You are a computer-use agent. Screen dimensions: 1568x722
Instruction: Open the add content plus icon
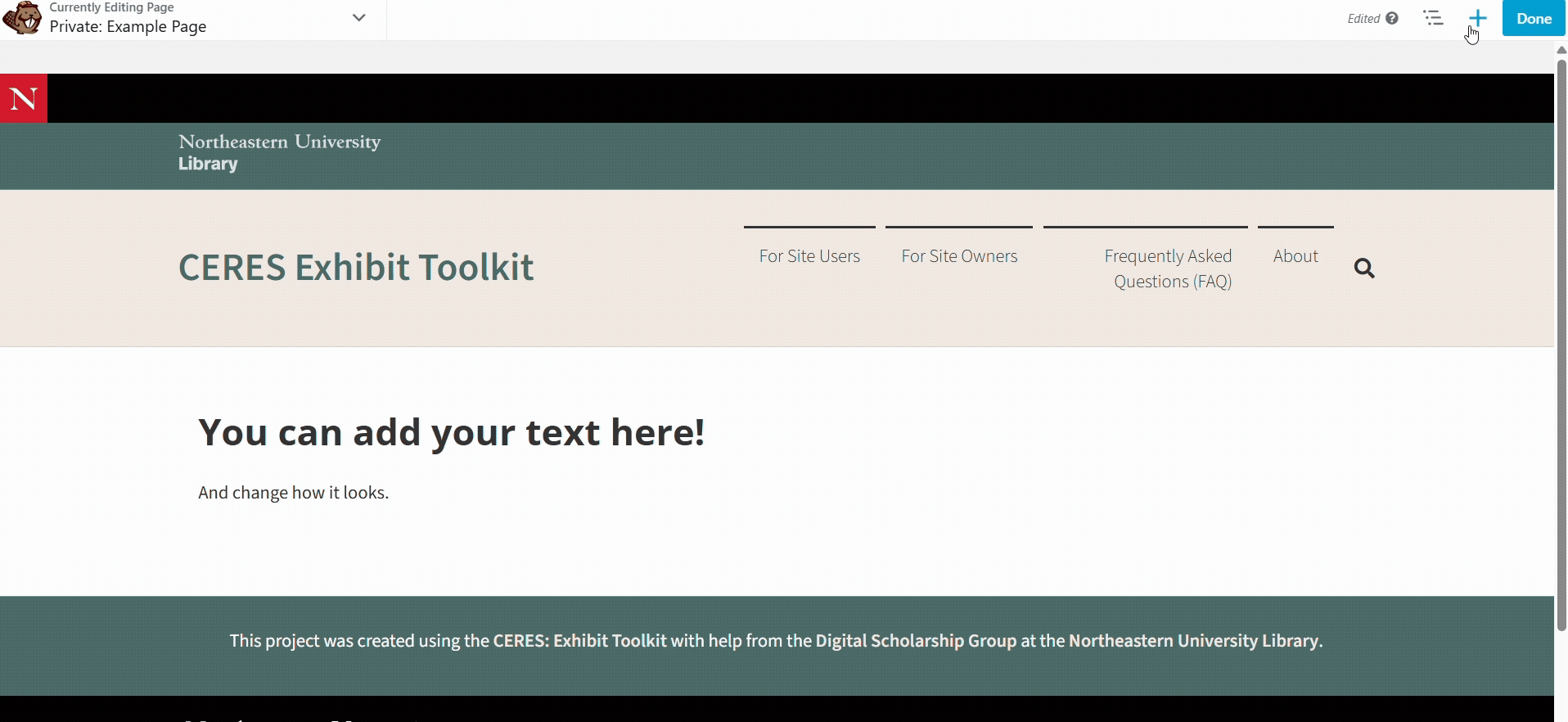[1477, 18]
